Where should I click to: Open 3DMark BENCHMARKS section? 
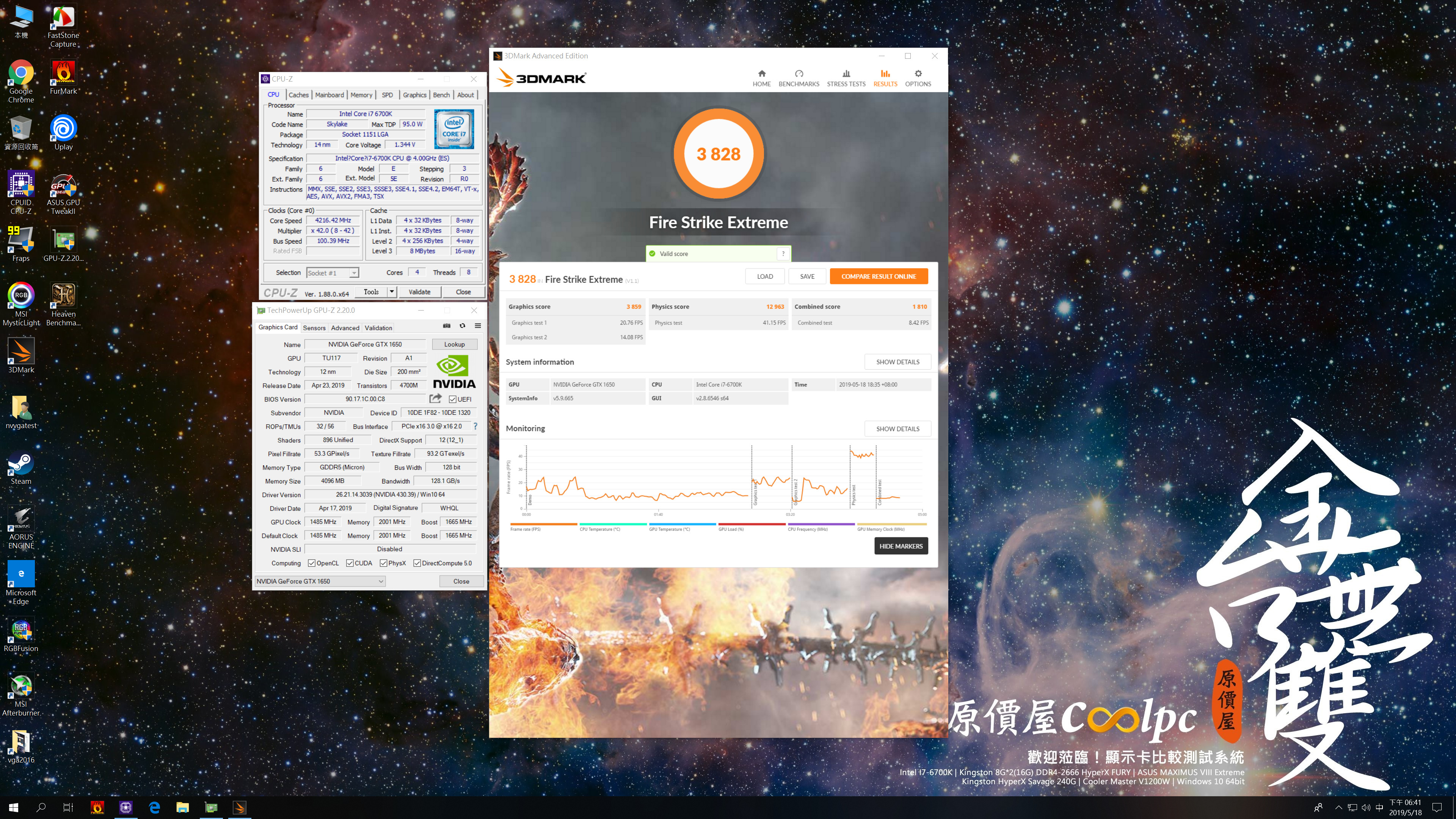(x=799, y=78)
